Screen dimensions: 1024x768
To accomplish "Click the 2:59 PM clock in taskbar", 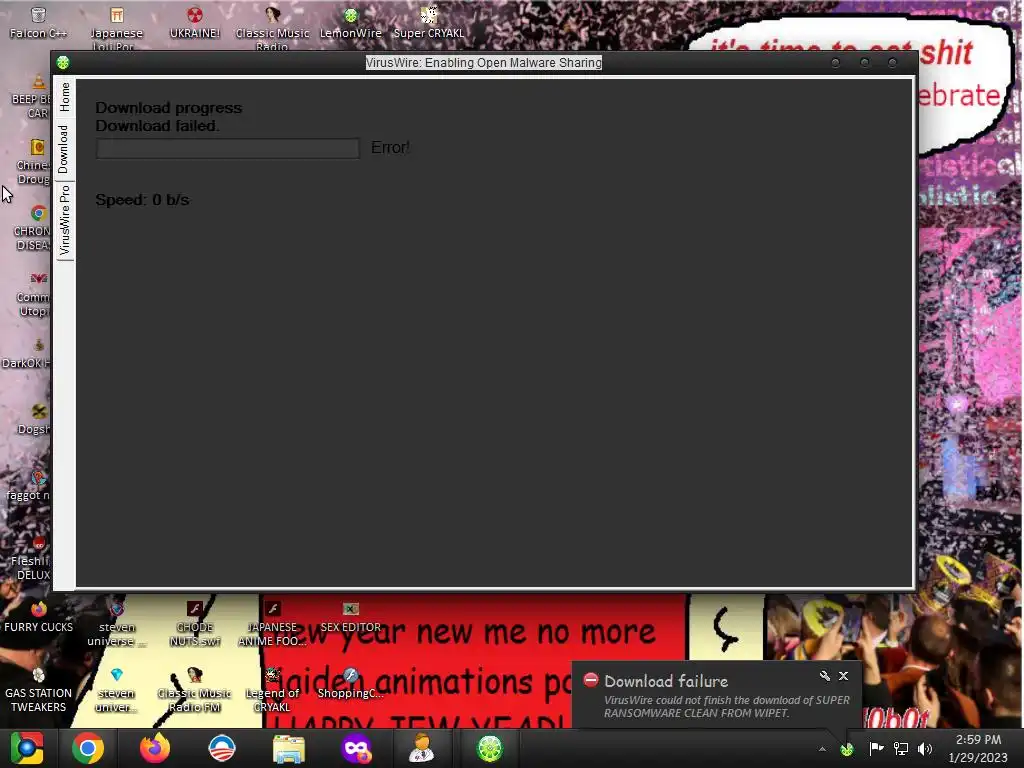I will pos(978,748).
